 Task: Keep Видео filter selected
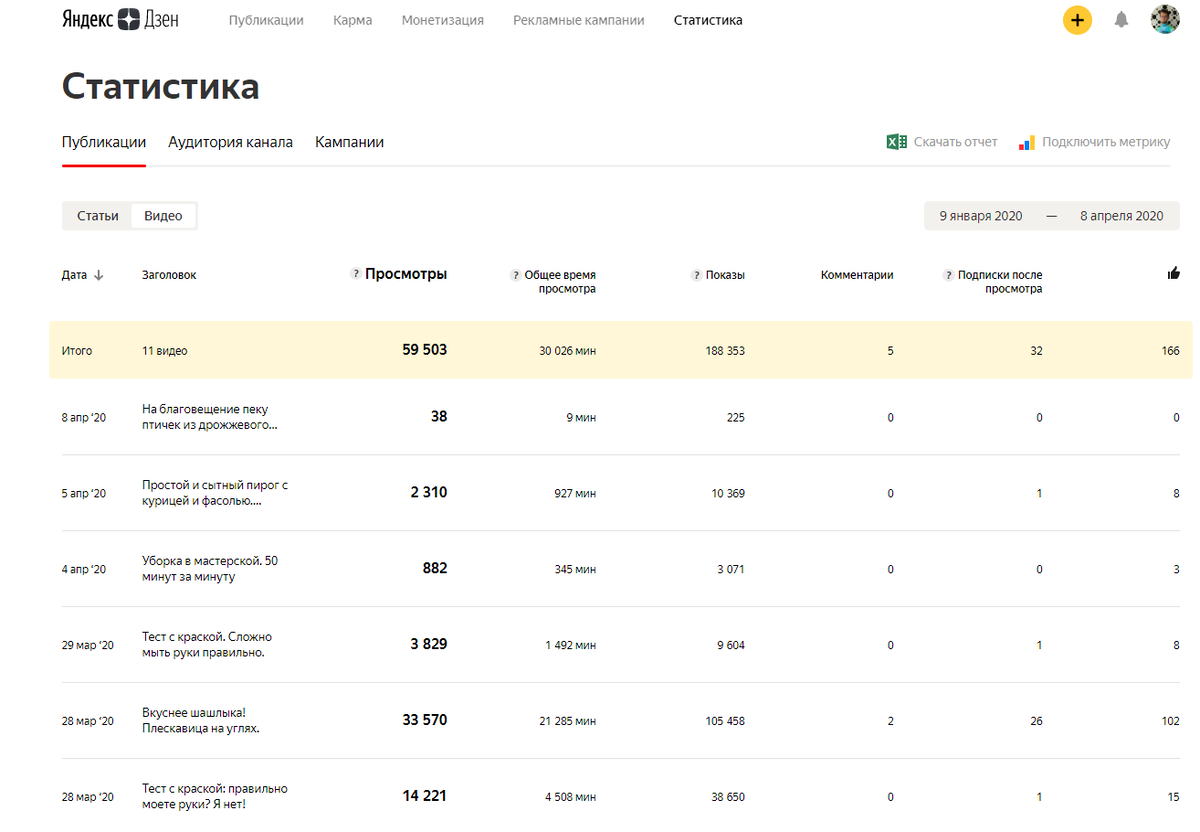164,215
